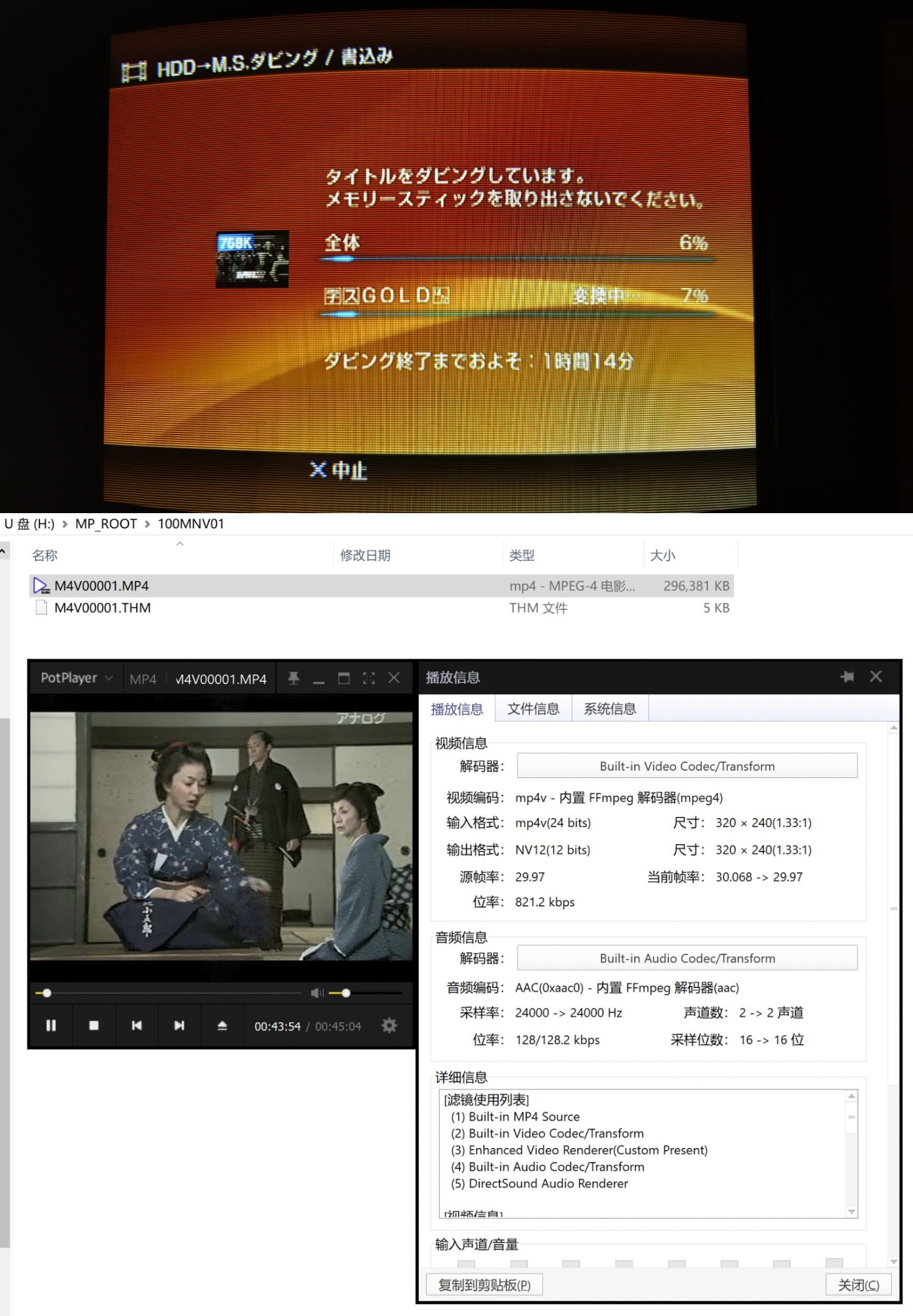913x1316 pixels.
Task: Switch to the 文件信息 tab
Action: (x=533, y=709)
